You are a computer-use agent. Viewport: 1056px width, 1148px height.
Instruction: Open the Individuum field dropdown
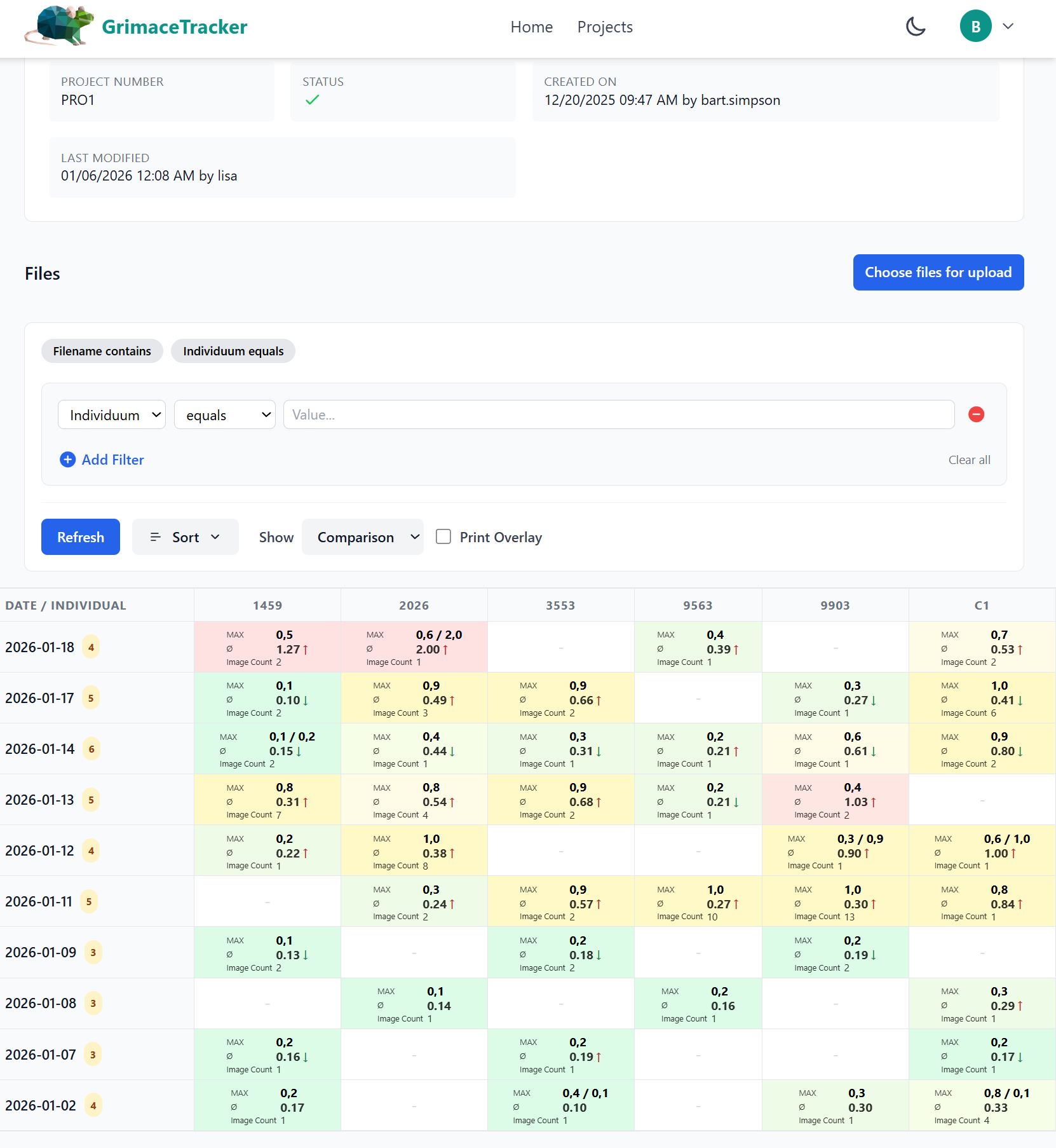[112, 414]
